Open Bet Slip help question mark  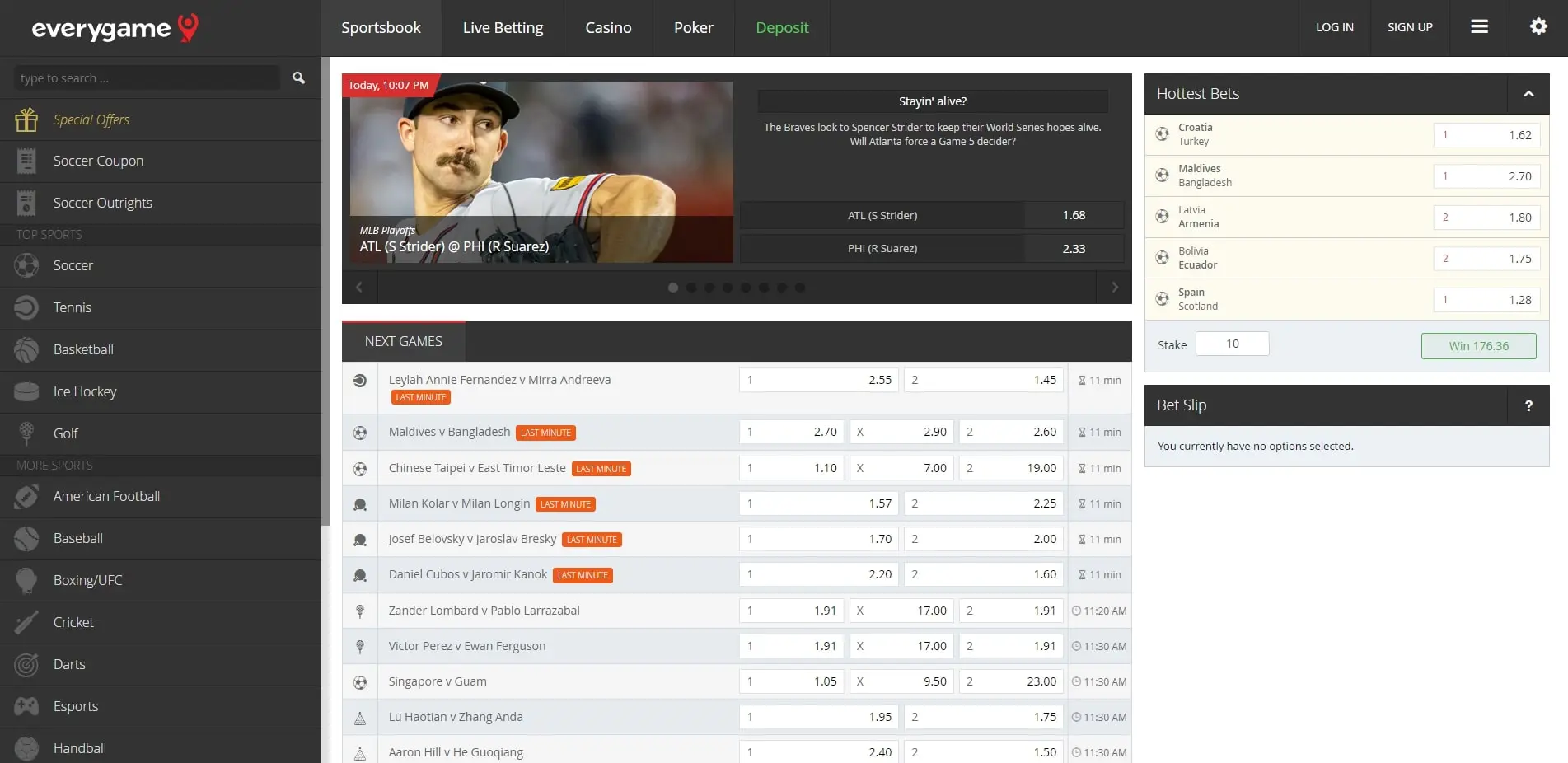tap(1528, 405)
